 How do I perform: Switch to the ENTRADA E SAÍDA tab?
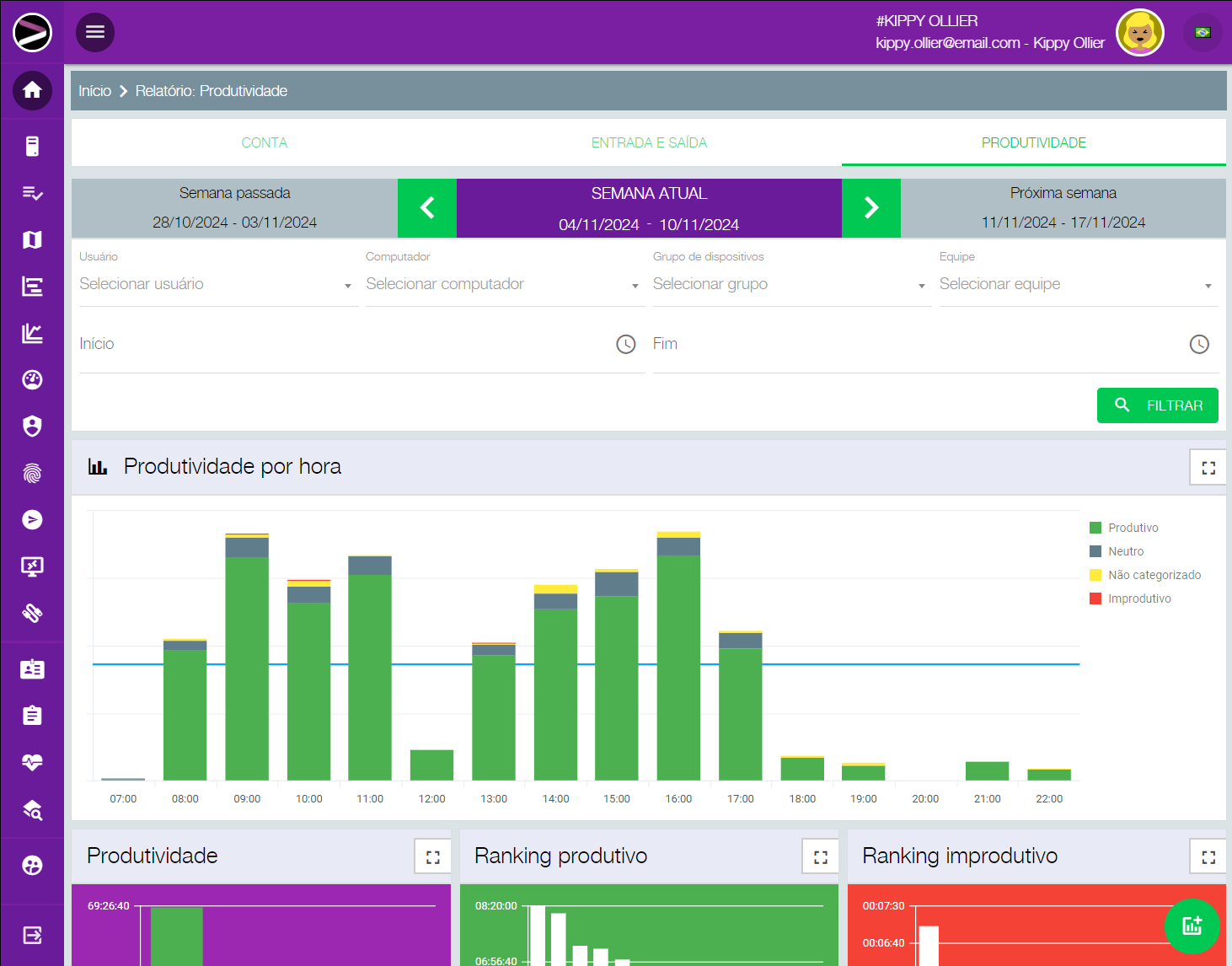(x=649, y=142)
